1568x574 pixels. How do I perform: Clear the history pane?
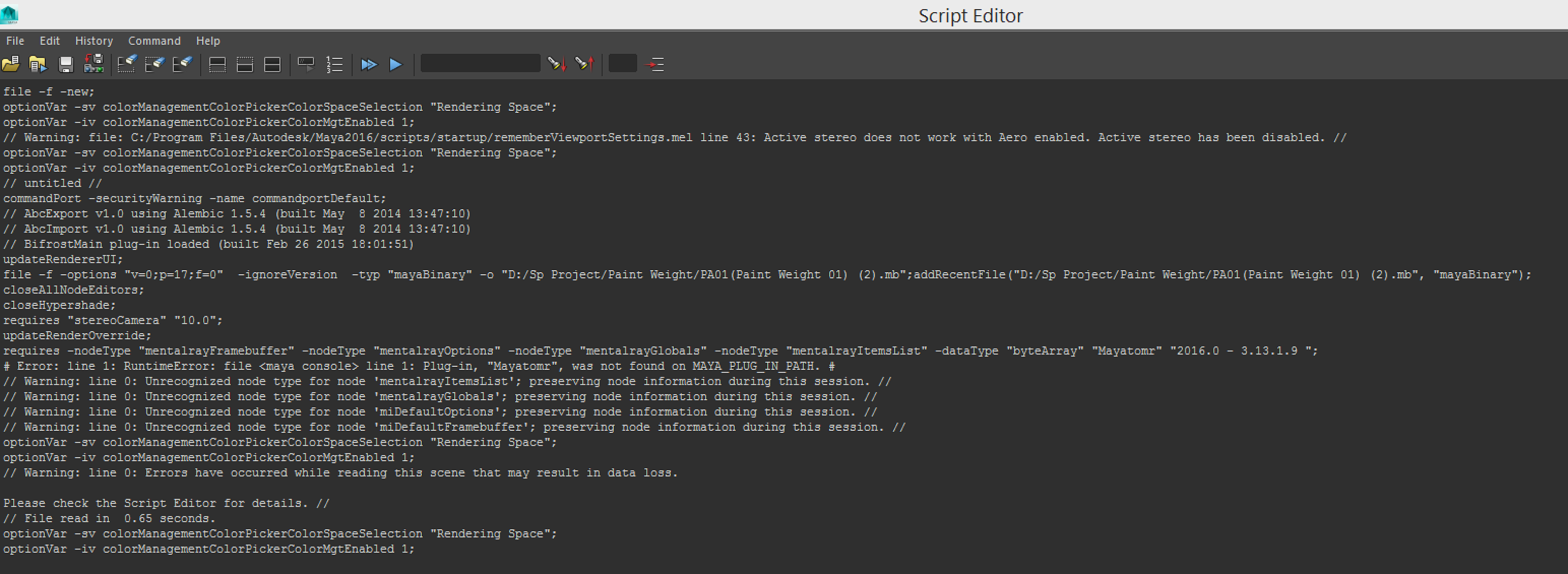(127, 64)
